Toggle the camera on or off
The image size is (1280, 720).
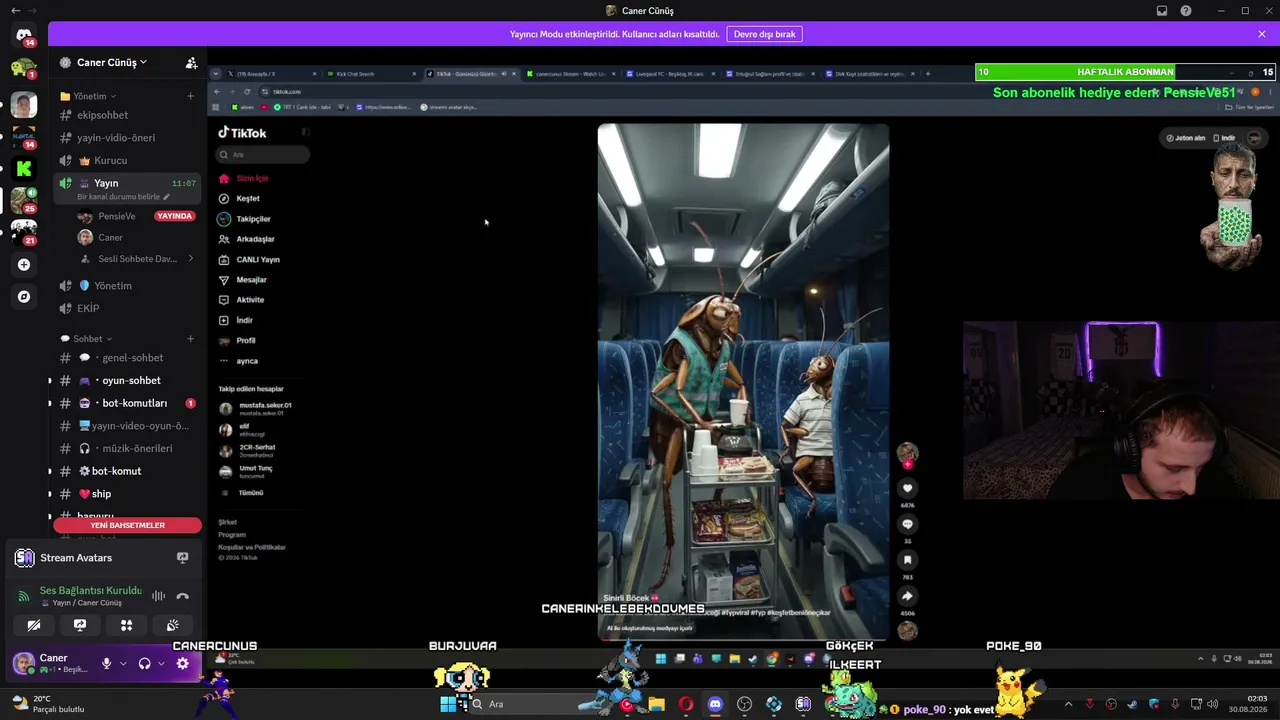point(34,625)
